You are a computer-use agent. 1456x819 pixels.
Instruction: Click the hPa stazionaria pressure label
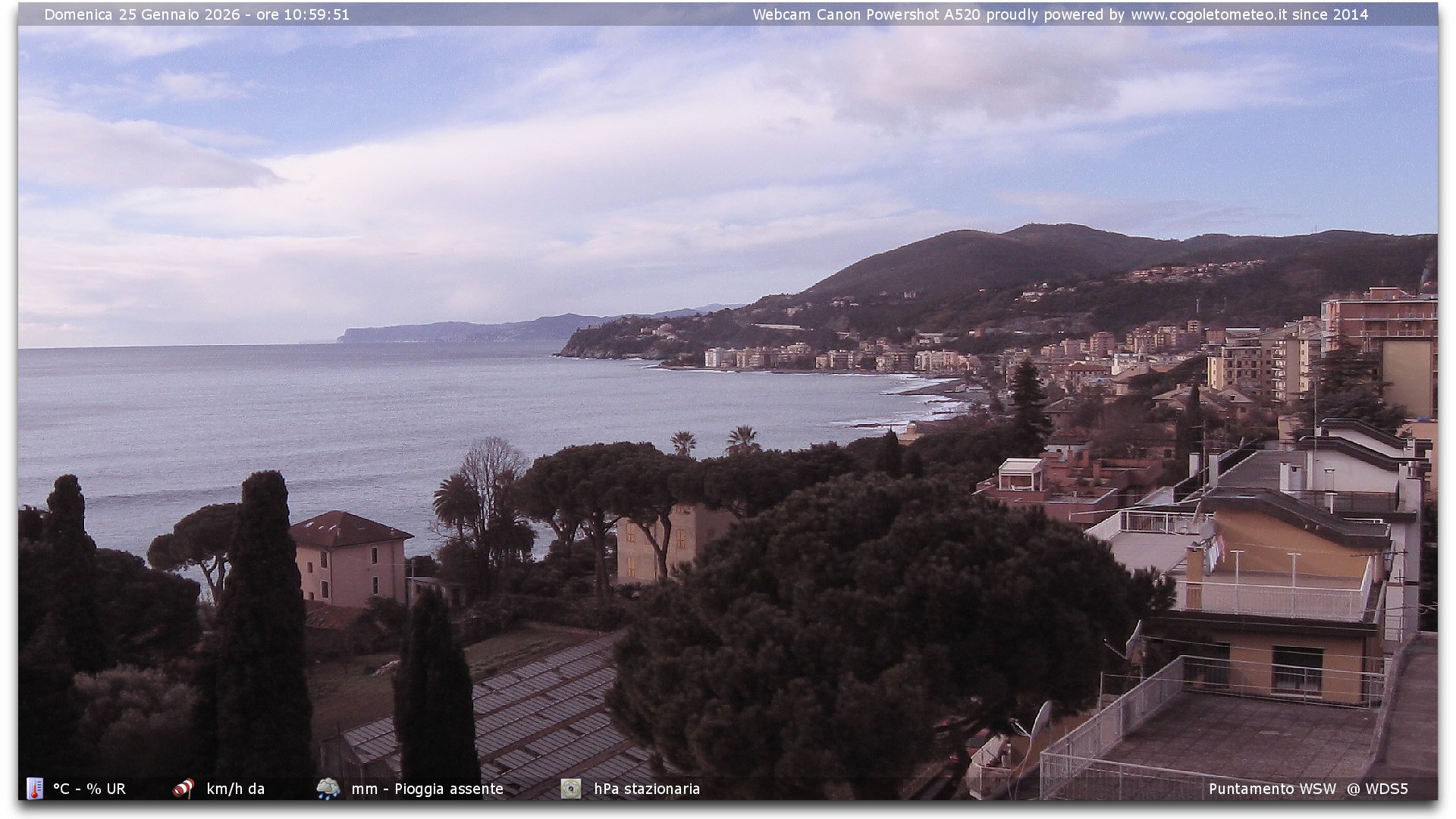coord(647,789)
